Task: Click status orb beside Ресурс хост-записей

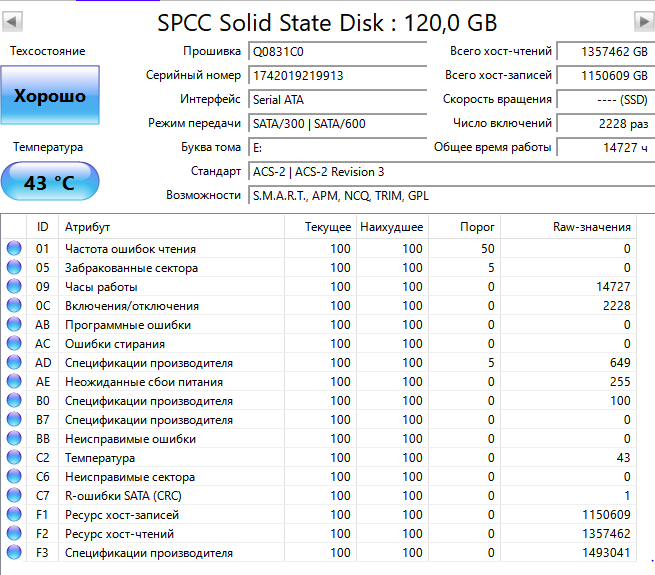Action: [x=14, y=515]
